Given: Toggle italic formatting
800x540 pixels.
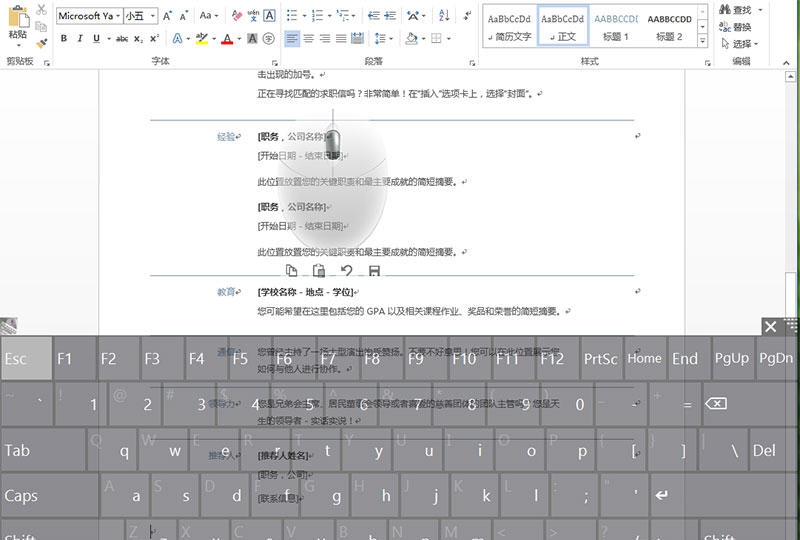Looking at the screenshot, I should 80,38.
